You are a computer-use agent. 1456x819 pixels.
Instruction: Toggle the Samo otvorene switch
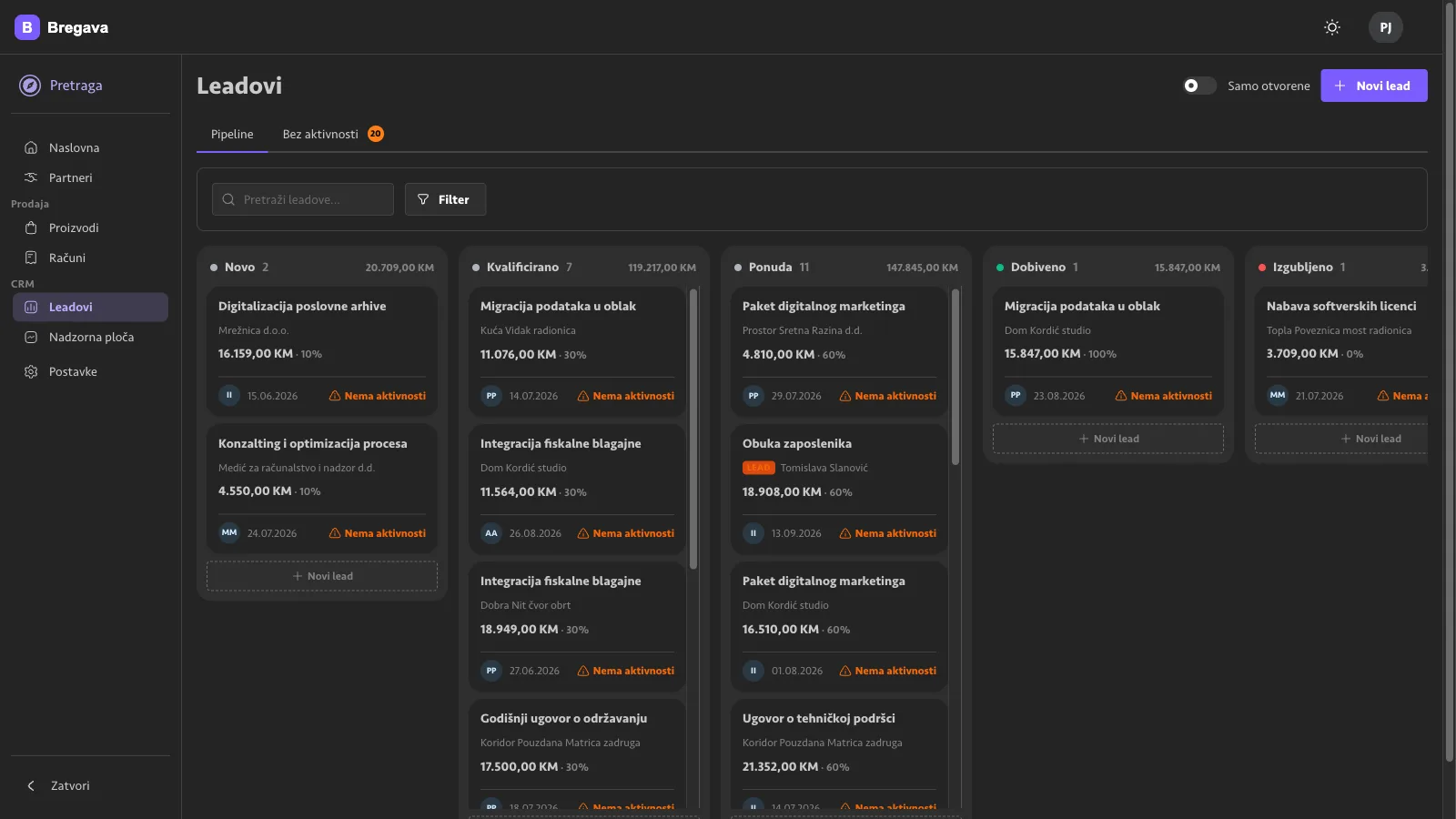(1198, 86)
